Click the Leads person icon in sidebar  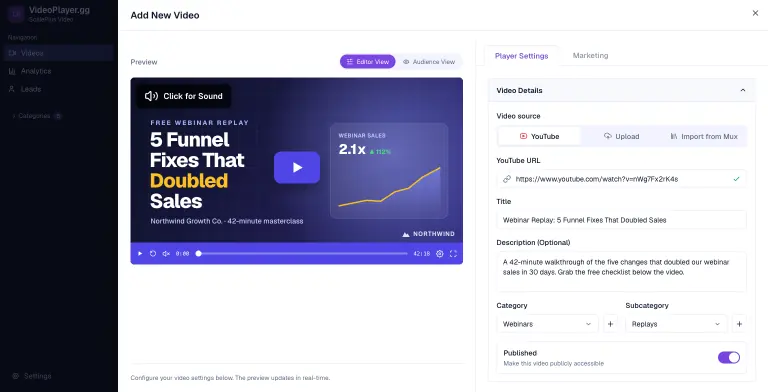[12, 89]
